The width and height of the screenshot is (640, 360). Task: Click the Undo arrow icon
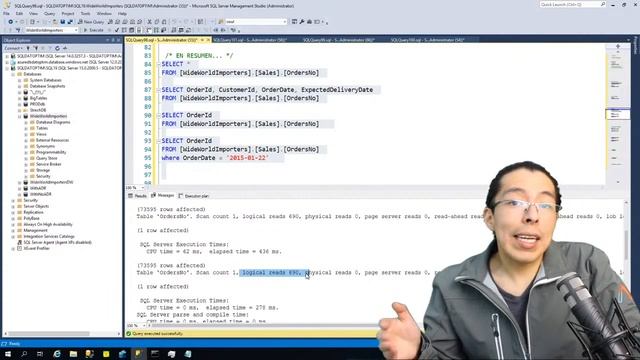pyautogui.click(x=174, y=22)
